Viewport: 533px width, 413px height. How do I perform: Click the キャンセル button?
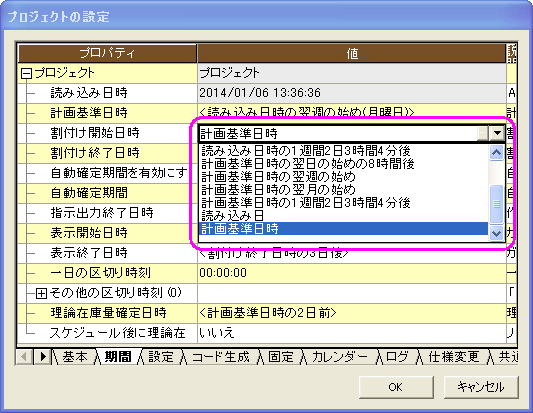tap(481, 387)
